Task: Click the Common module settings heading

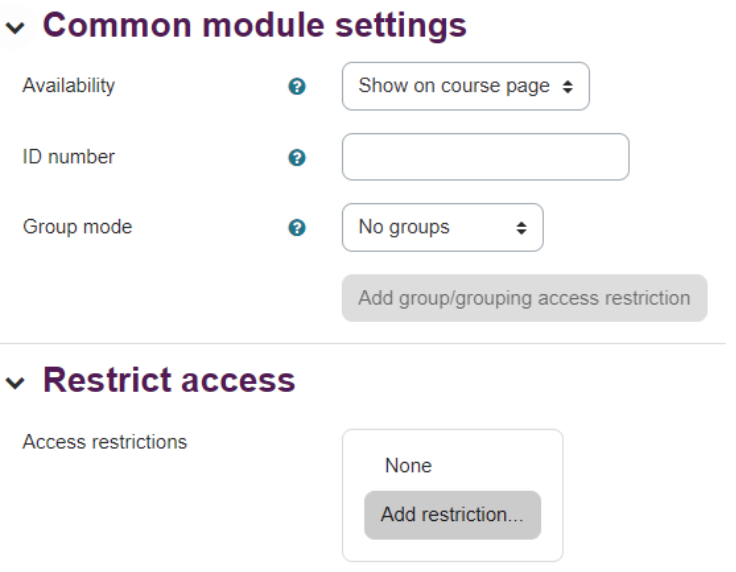Action: click(254, 25)
